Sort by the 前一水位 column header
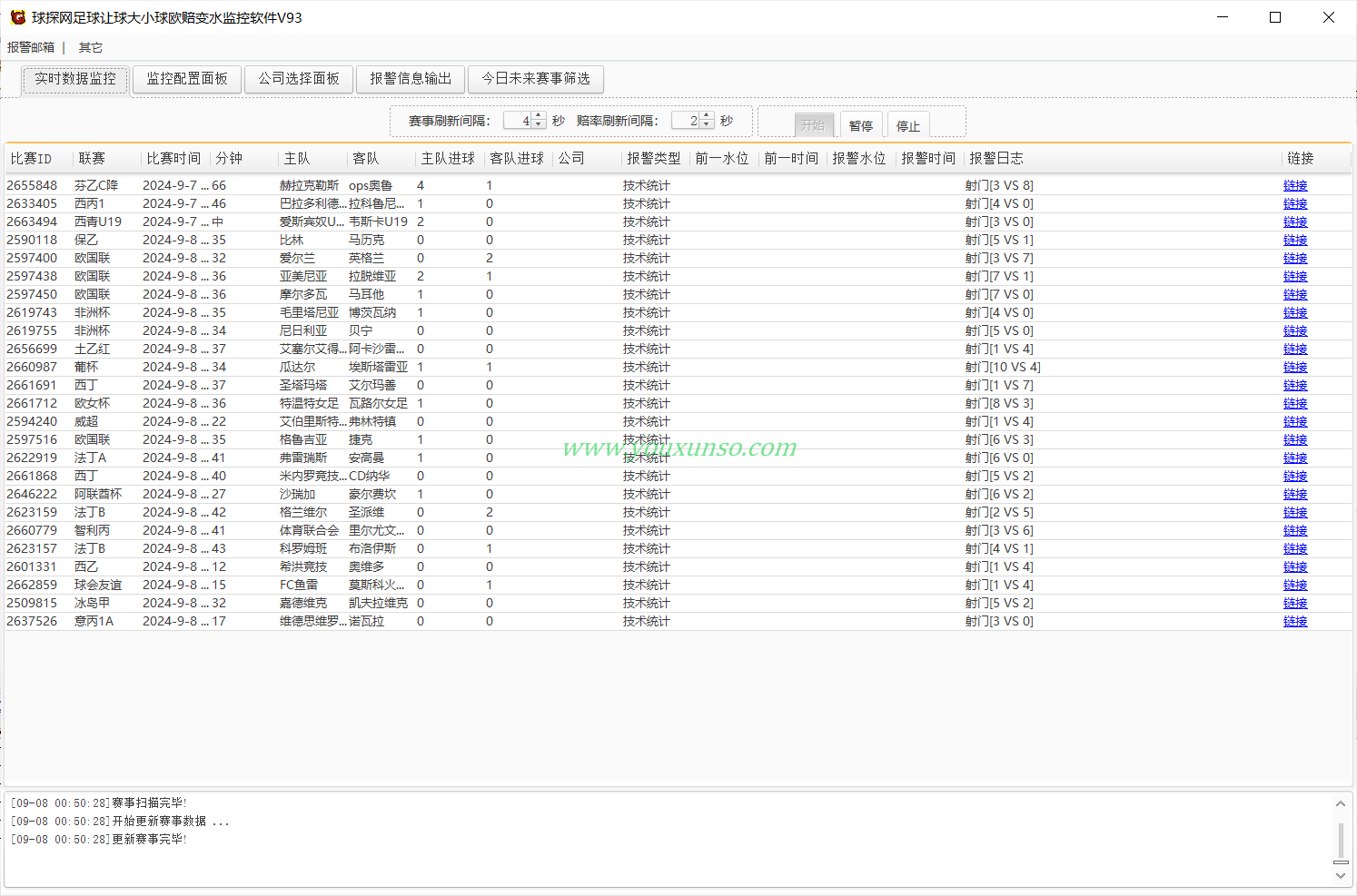The image size is (1357, 896). point(722,159)
